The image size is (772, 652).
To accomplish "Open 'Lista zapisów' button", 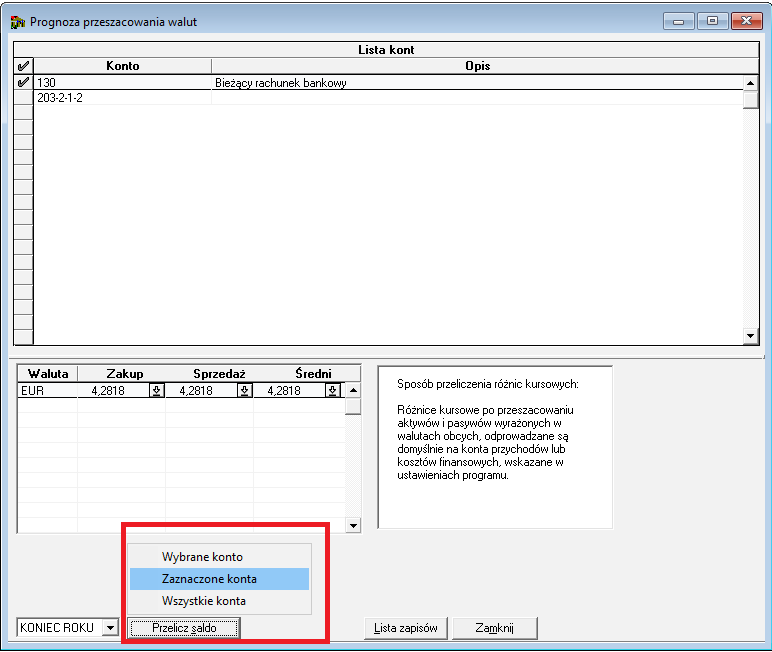I will 406,628.
